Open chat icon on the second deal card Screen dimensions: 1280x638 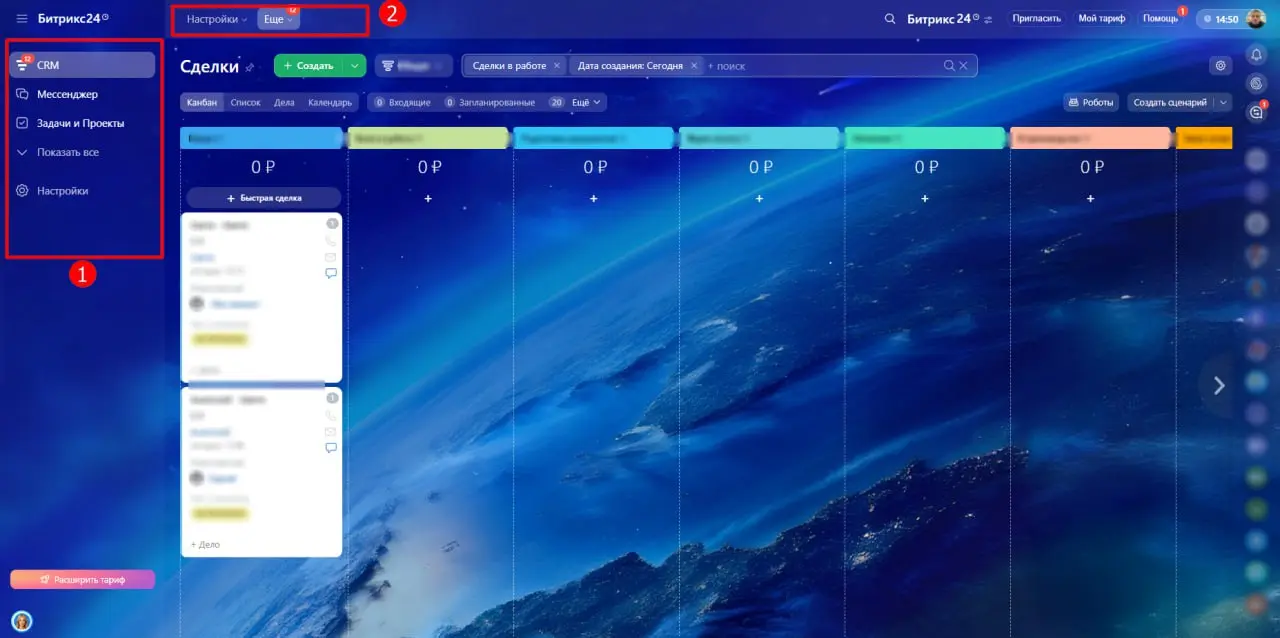(x=331, y=447)
